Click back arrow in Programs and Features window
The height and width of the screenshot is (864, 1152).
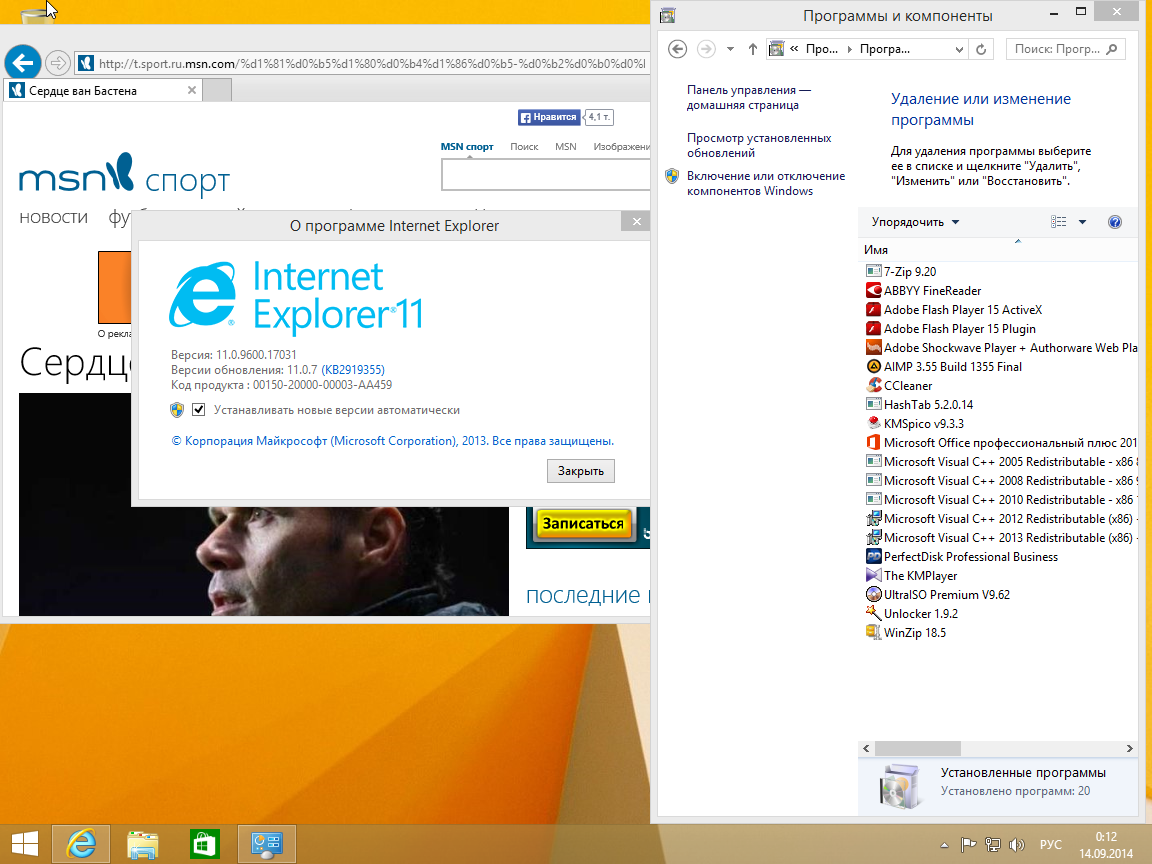pyautogui.click(x=677, y=49)
